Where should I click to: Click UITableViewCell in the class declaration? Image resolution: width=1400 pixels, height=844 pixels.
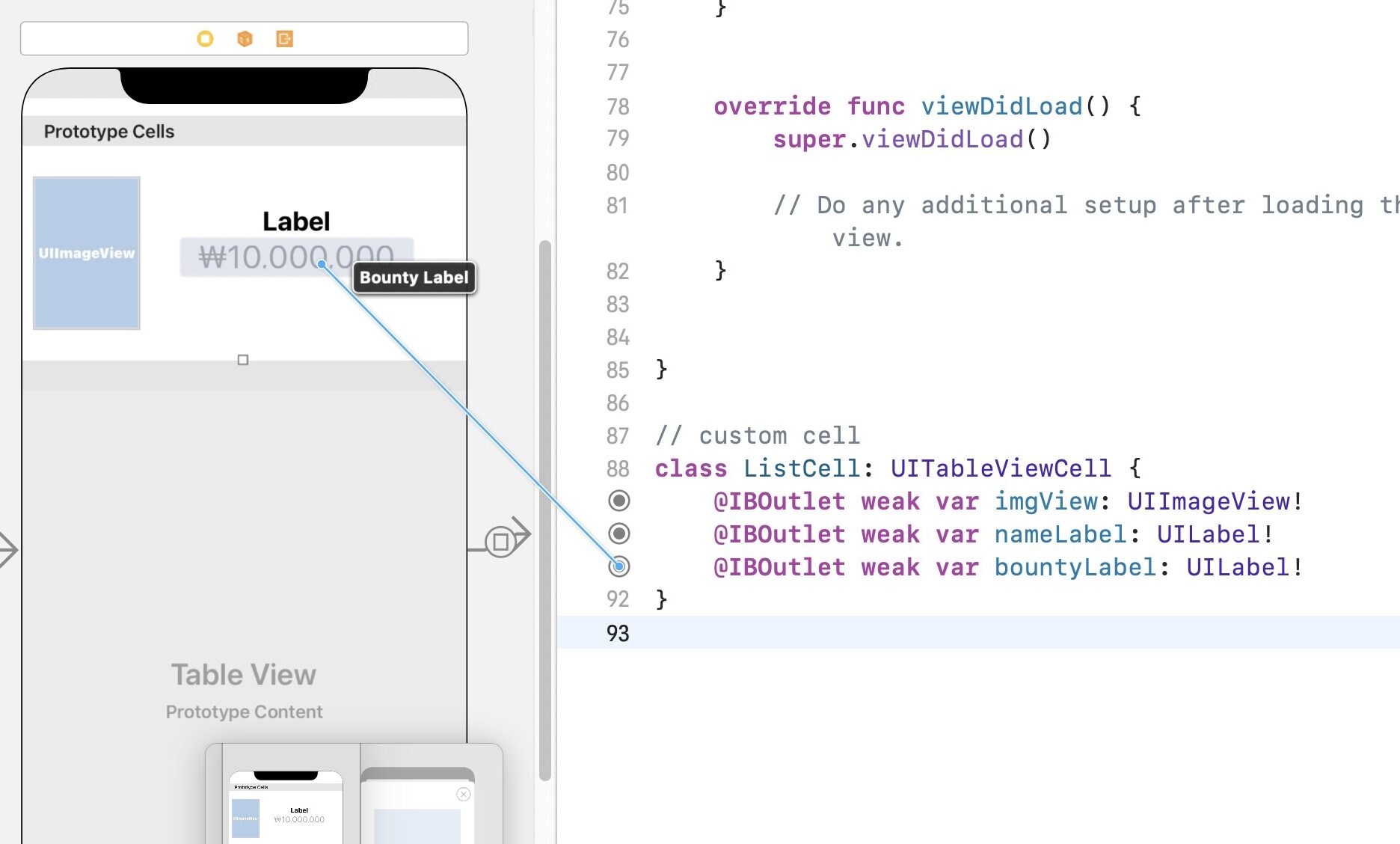[1000, 468]
